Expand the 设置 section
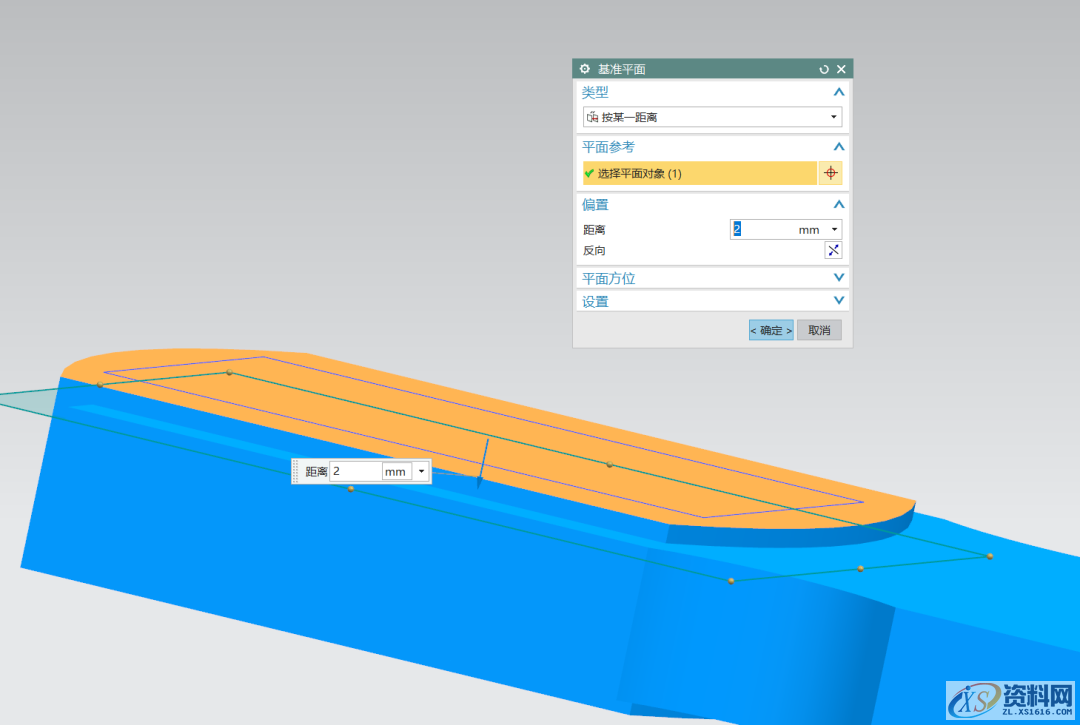1080x725 pixels. 838,301
